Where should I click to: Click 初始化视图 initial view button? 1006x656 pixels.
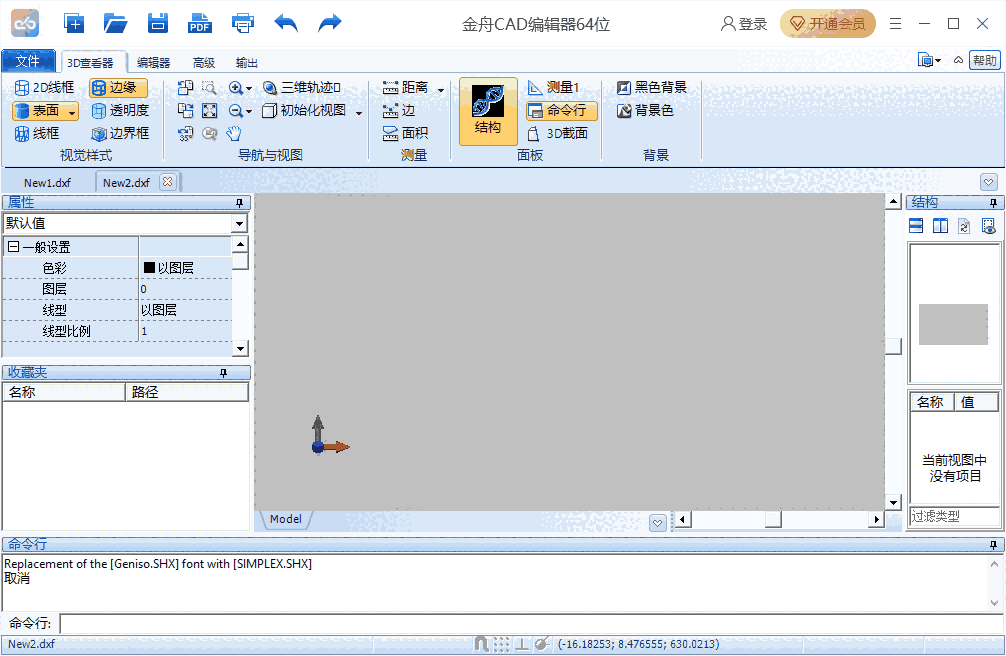[x=304, y=110]
